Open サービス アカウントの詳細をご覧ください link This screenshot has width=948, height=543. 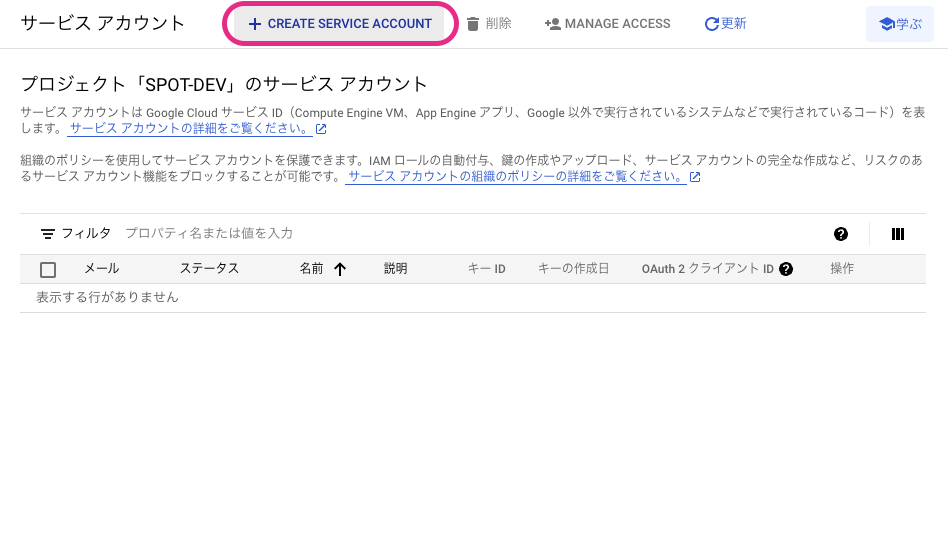(x=190, y=129)
